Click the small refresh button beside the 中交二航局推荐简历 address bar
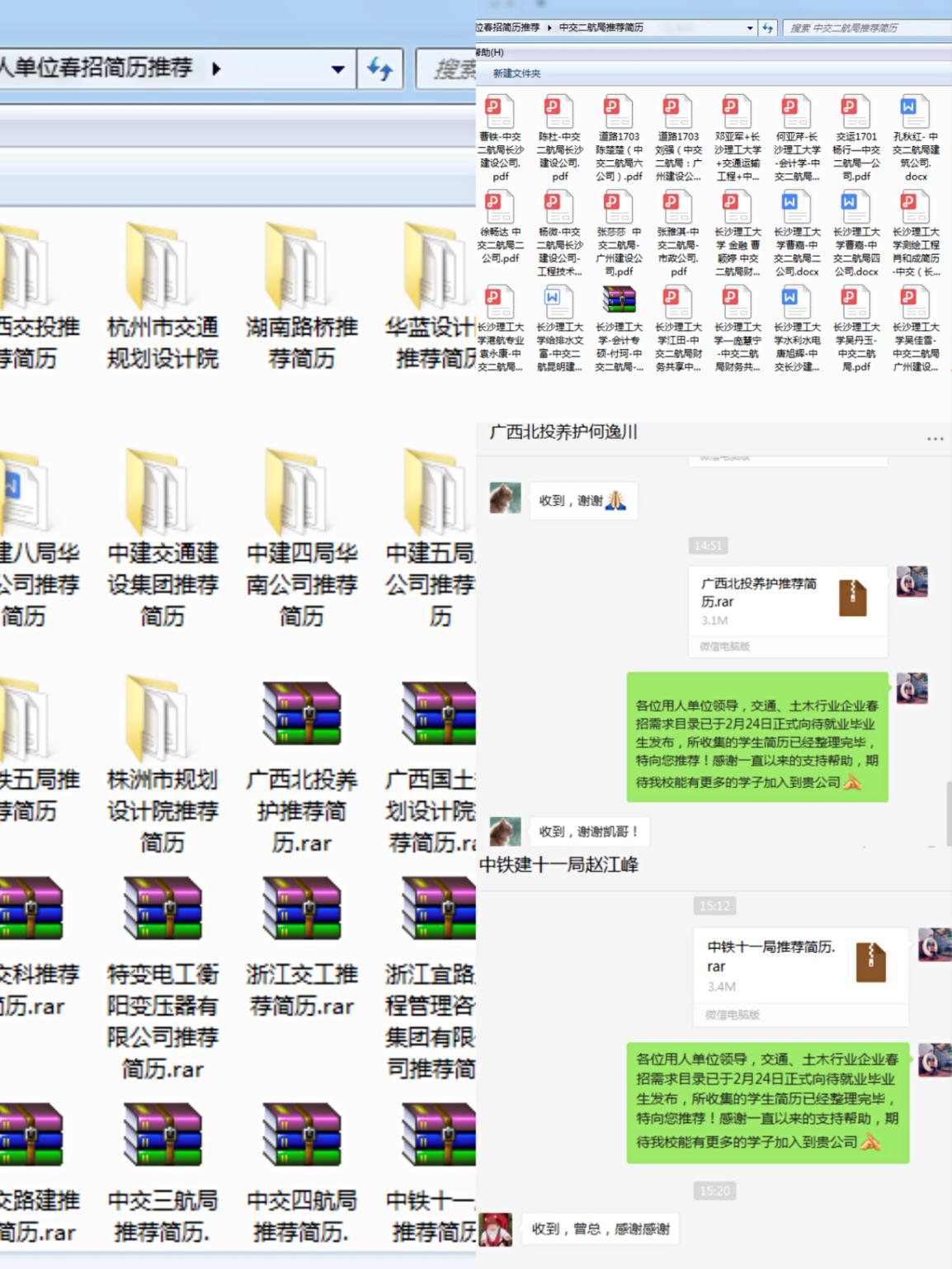This screenshot has height=1269, width=952. (x=767, y=28)
